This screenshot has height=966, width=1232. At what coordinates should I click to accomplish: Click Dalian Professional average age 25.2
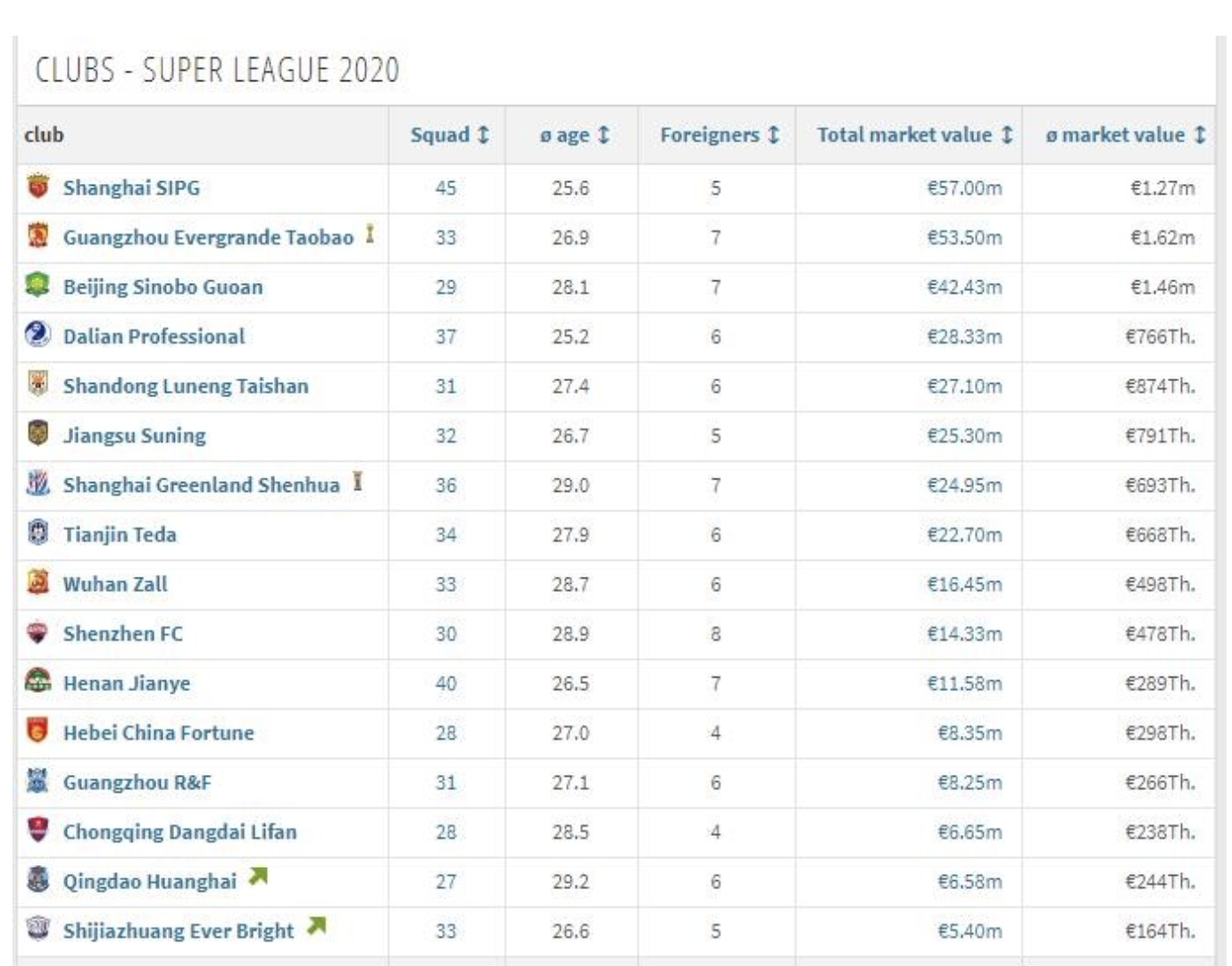tap(570, 337)
